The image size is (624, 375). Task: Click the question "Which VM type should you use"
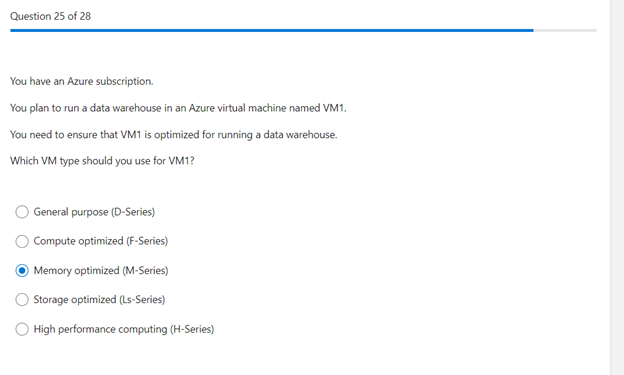[102, 161]
